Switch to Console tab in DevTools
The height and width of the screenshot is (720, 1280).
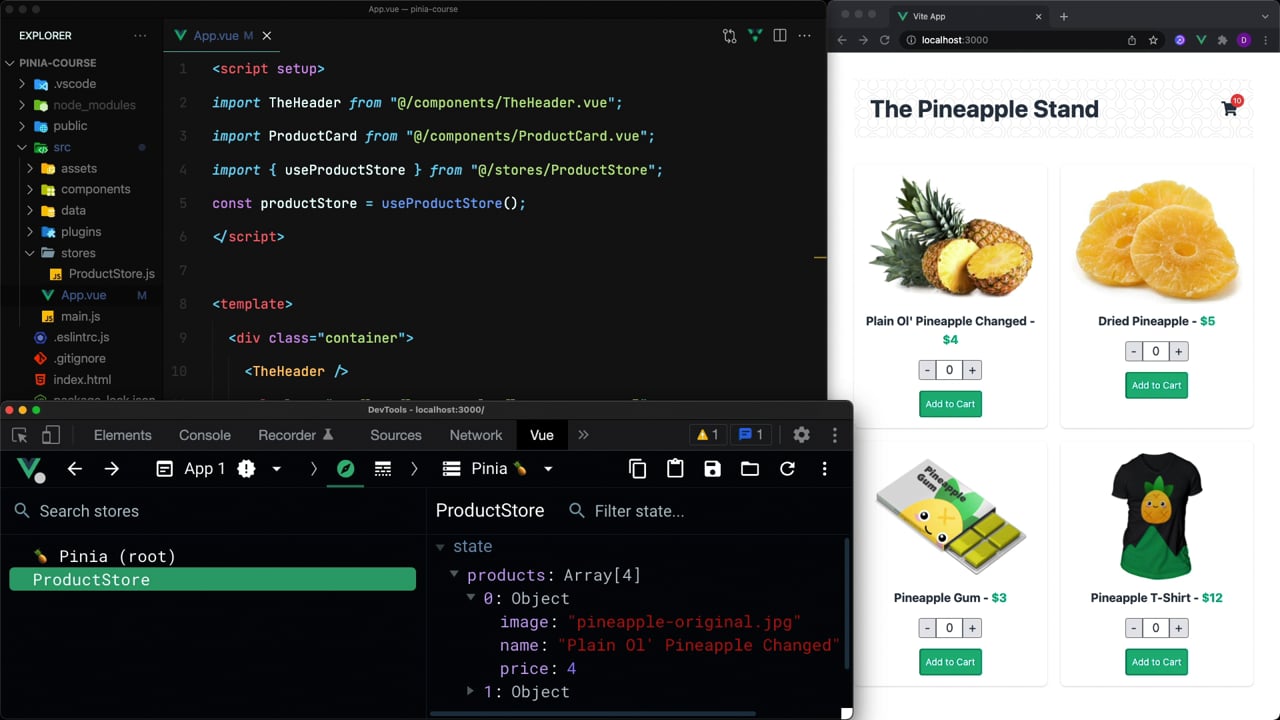pyautogui.click(x=205, y=435)
